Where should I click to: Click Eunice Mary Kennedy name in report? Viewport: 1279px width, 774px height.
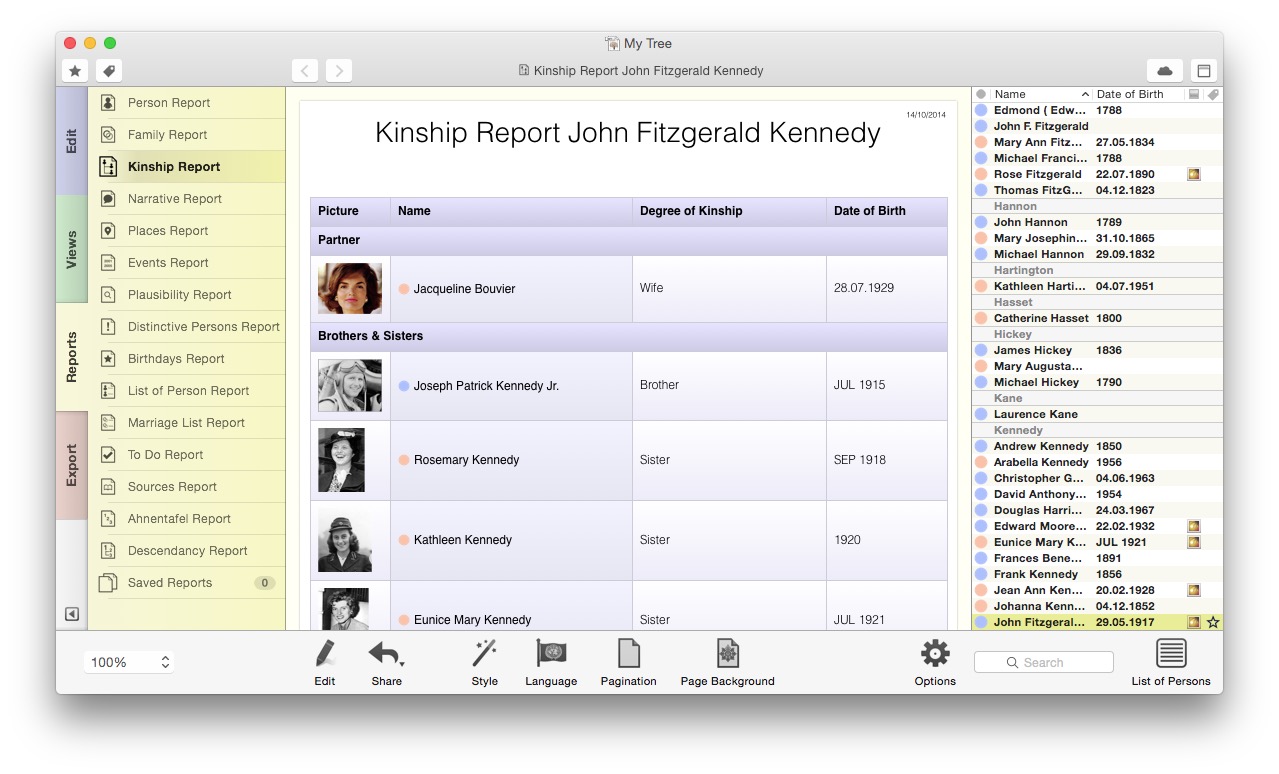pos(472,620)
